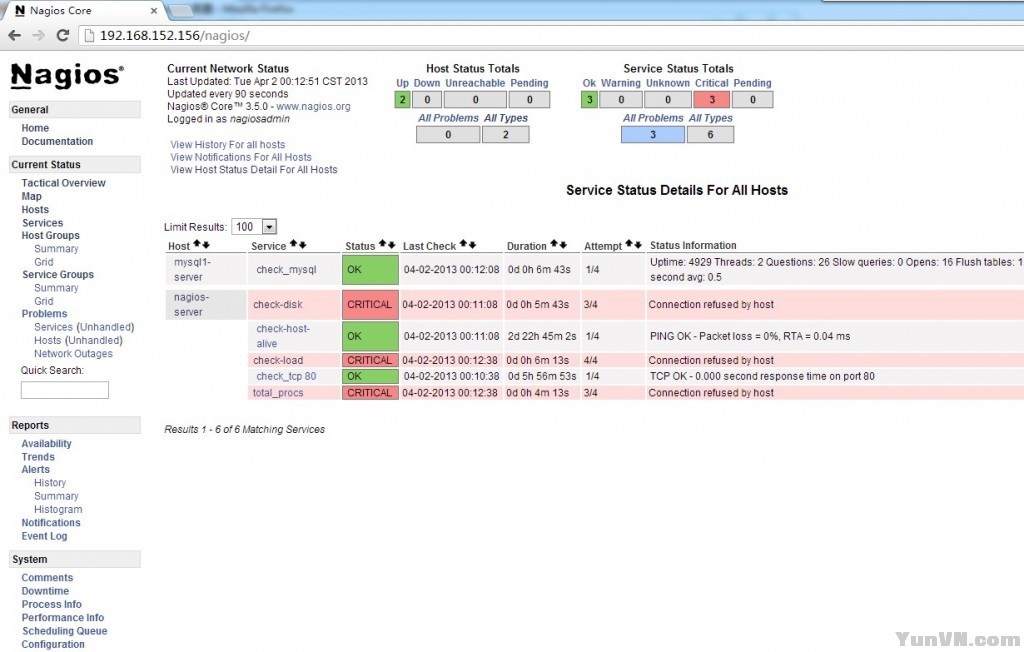Open Event Log
This screenshot has height=652, width=1024.
(x=44, y=536)
